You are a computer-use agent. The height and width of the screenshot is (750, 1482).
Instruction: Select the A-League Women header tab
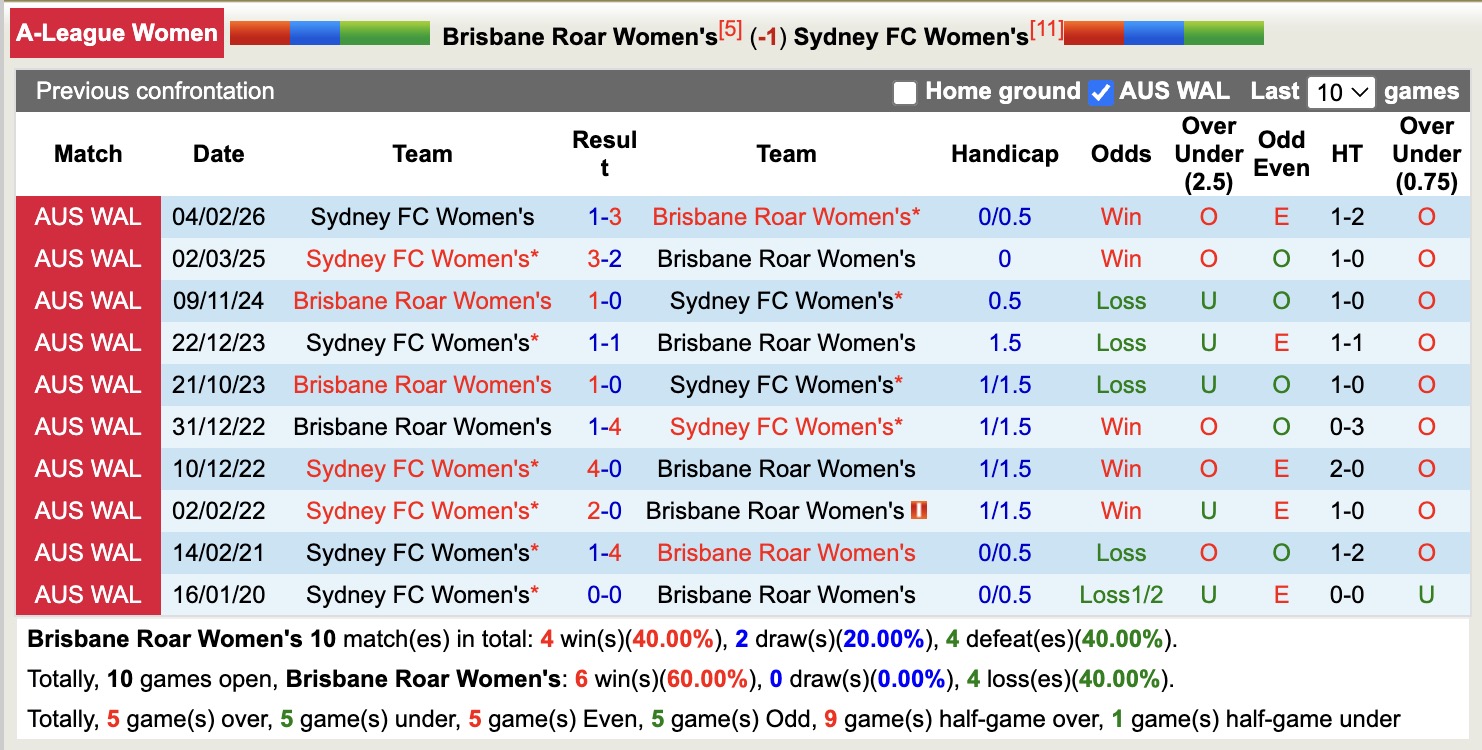[x=116, y=32]
